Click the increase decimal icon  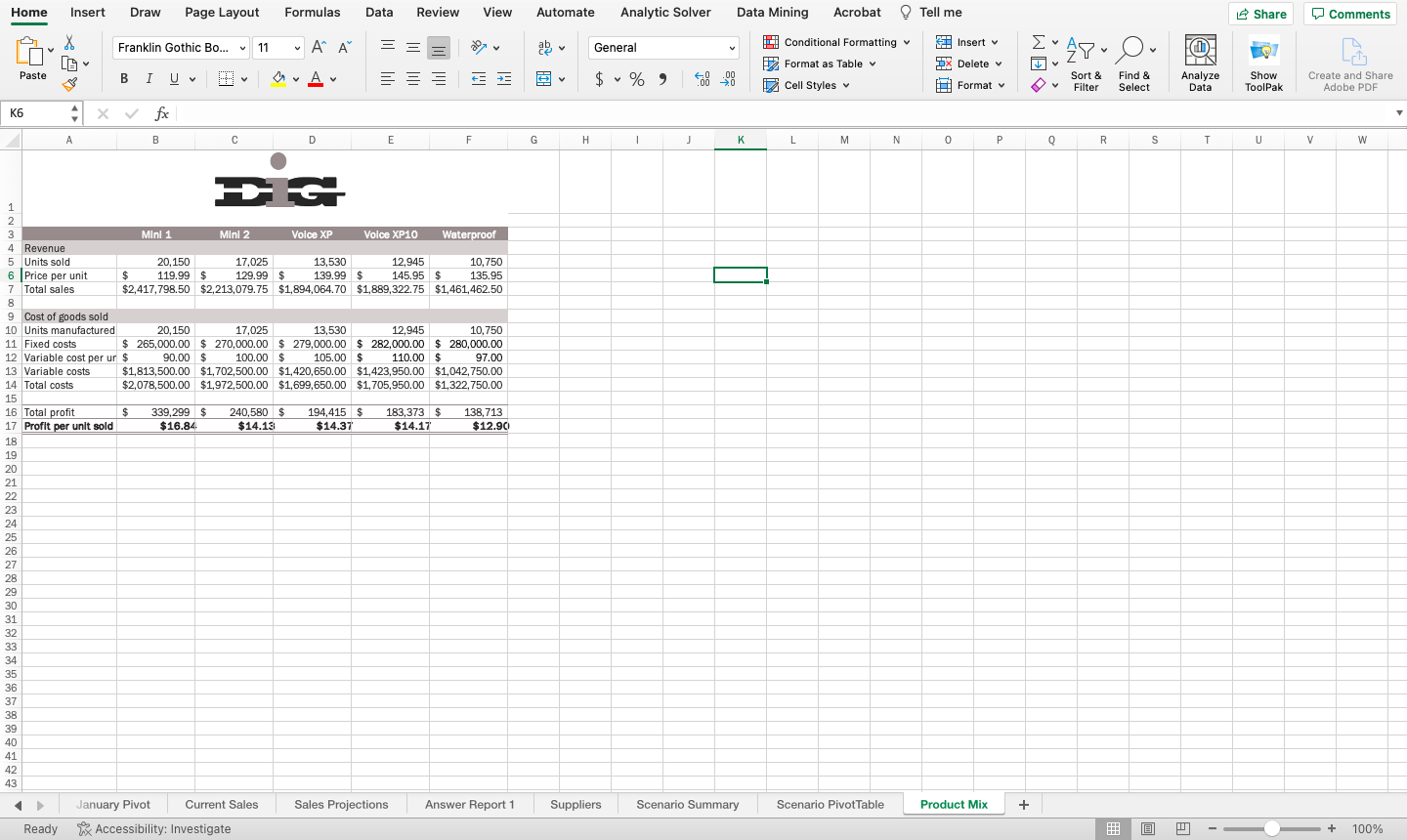point(702,79)
